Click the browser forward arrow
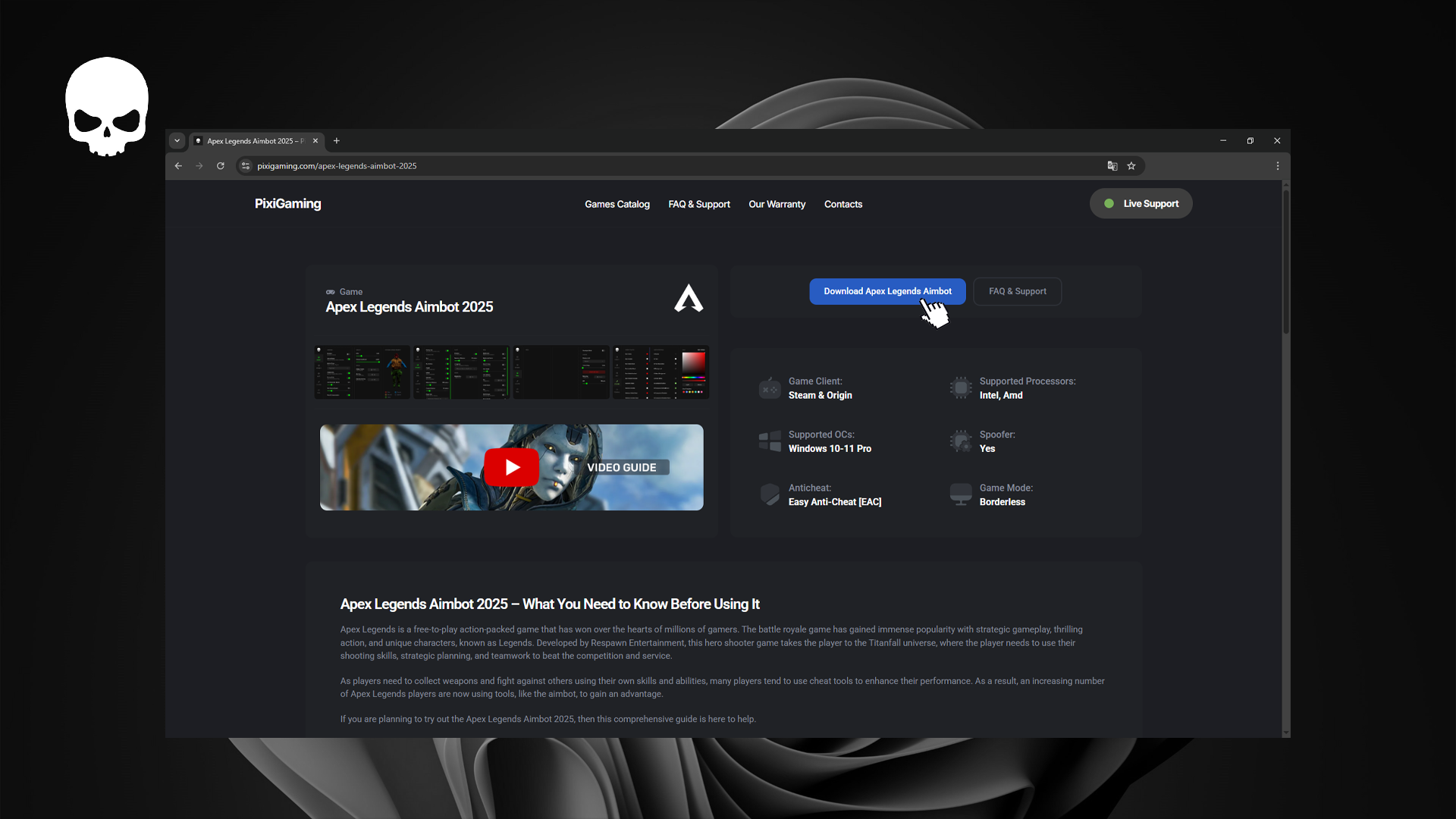Screen dimensions: 1456x819 point(199,166)
